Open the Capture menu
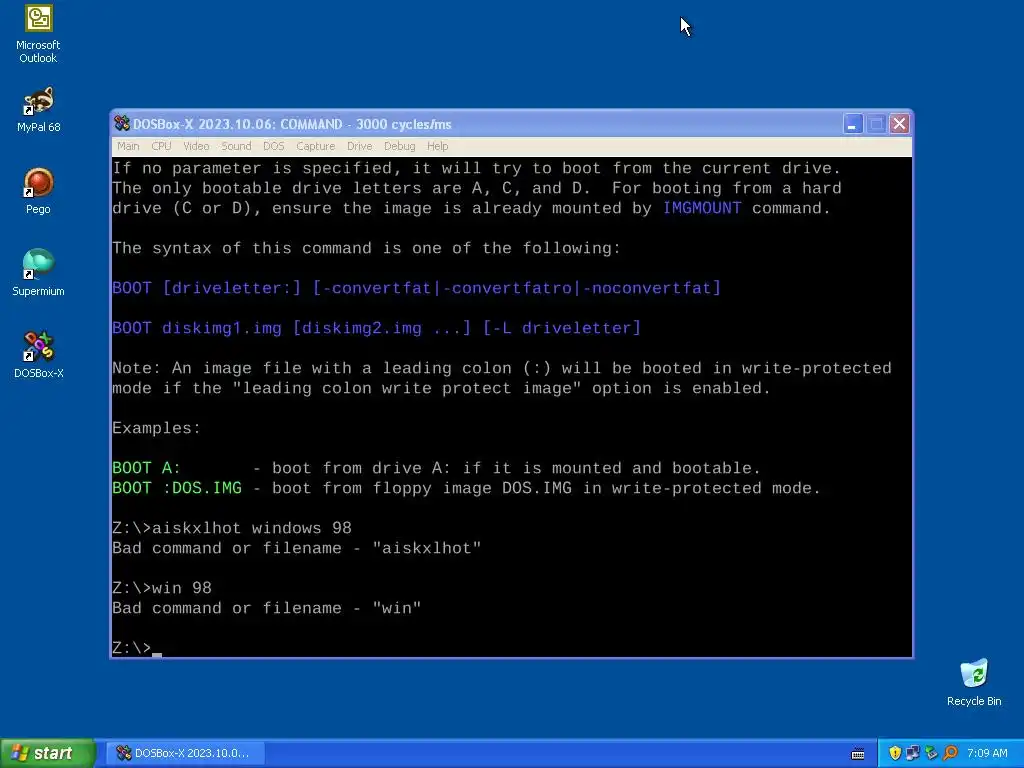 tap(315, 146)
